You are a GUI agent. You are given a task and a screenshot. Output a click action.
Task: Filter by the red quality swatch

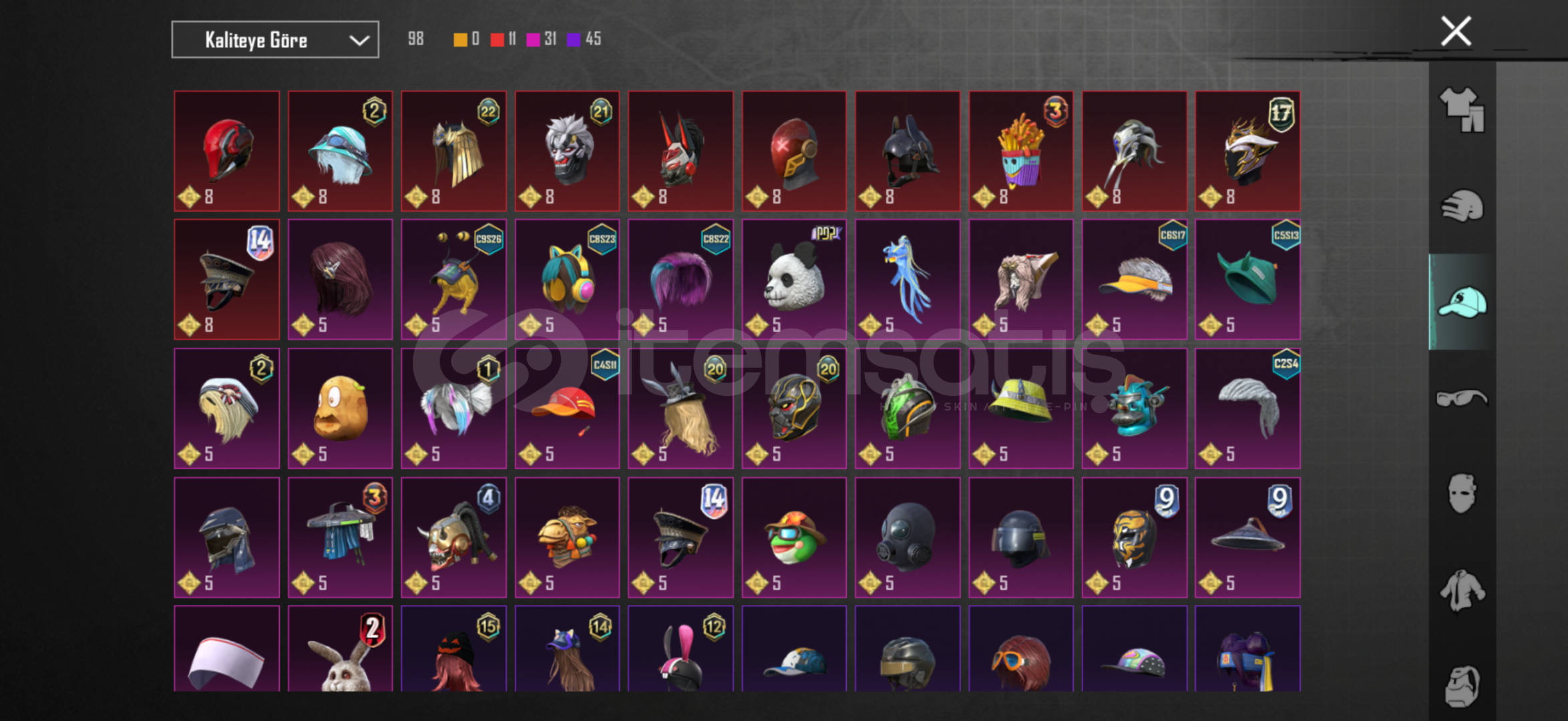[x=497, y=39]
